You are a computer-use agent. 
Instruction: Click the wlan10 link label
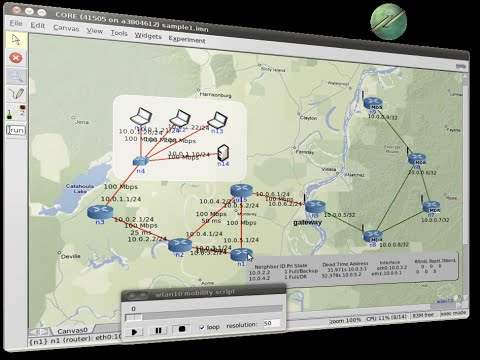[445, 301]
